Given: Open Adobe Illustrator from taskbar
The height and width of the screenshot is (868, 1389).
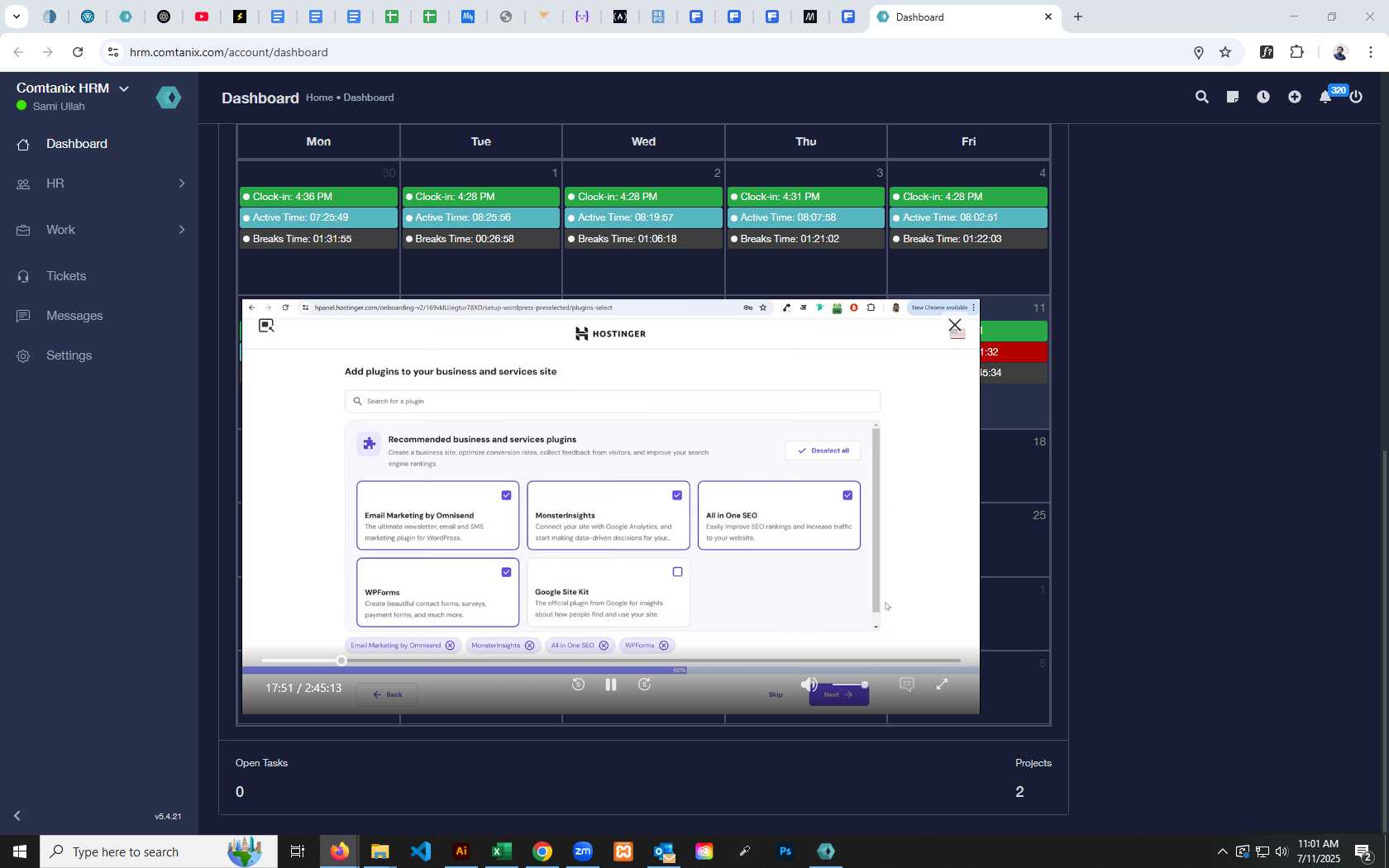Looking at the screenshot, I should 461,851.
